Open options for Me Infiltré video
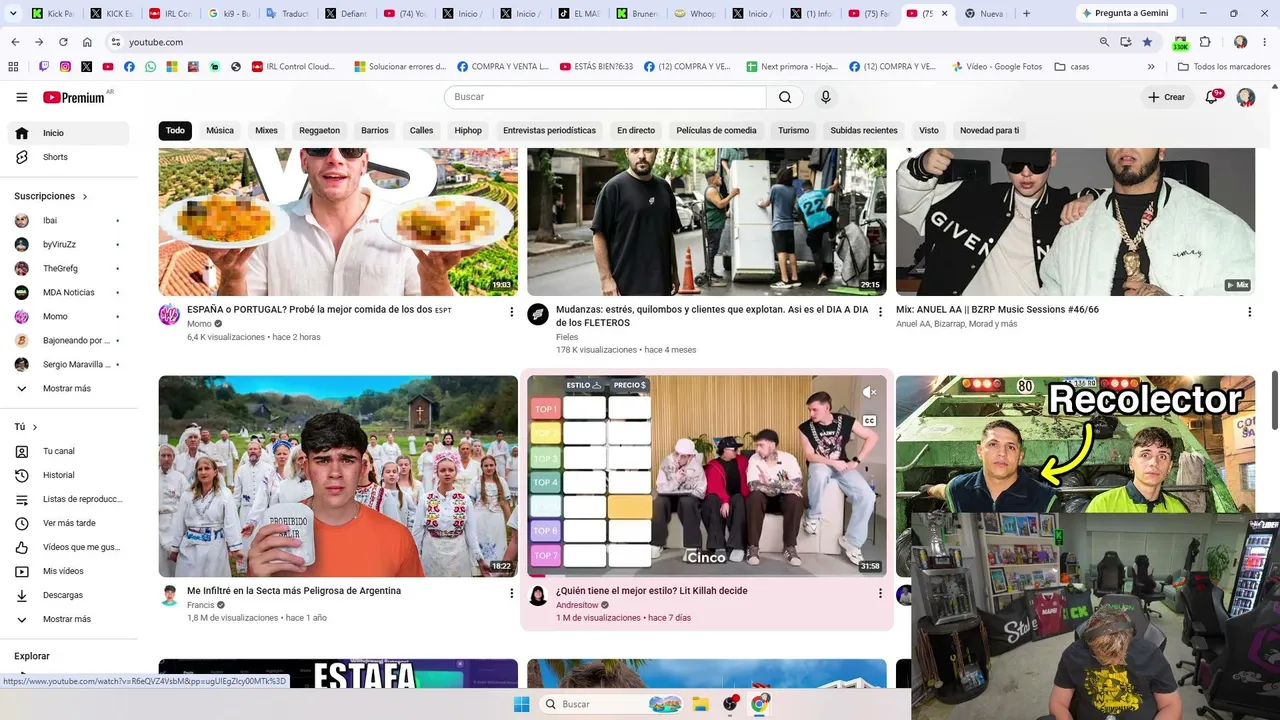 [x=512, y=593]
